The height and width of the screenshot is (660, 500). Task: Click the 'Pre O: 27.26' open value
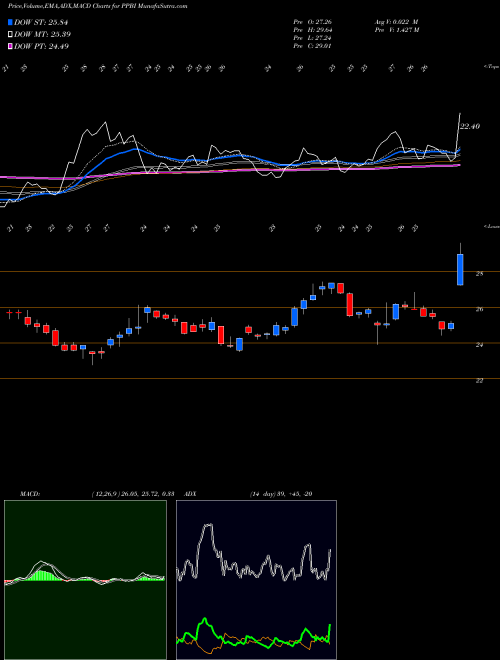coord(312,22)
